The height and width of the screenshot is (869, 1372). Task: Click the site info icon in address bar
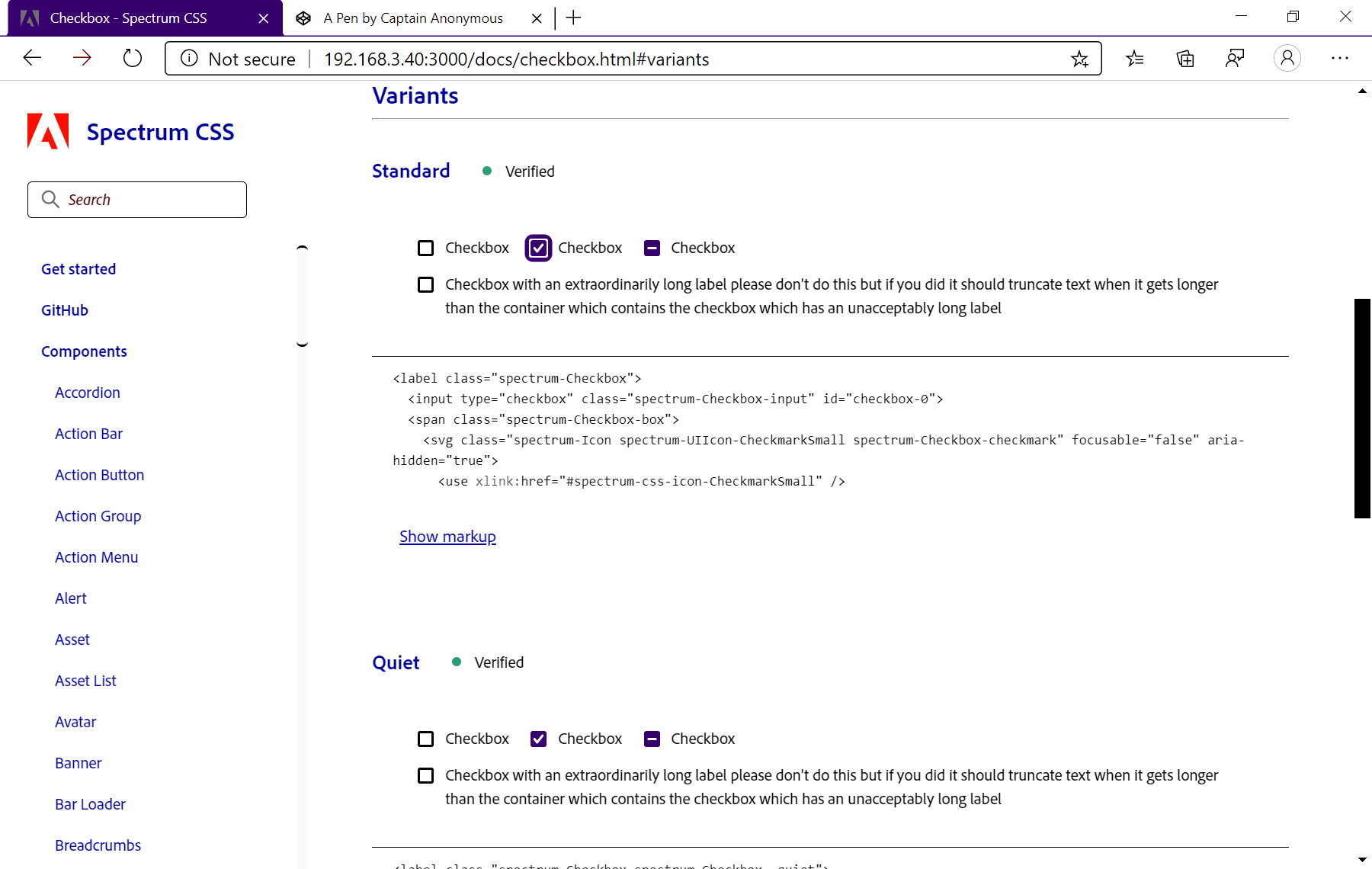pyautogui.click(x=189, y=59)
